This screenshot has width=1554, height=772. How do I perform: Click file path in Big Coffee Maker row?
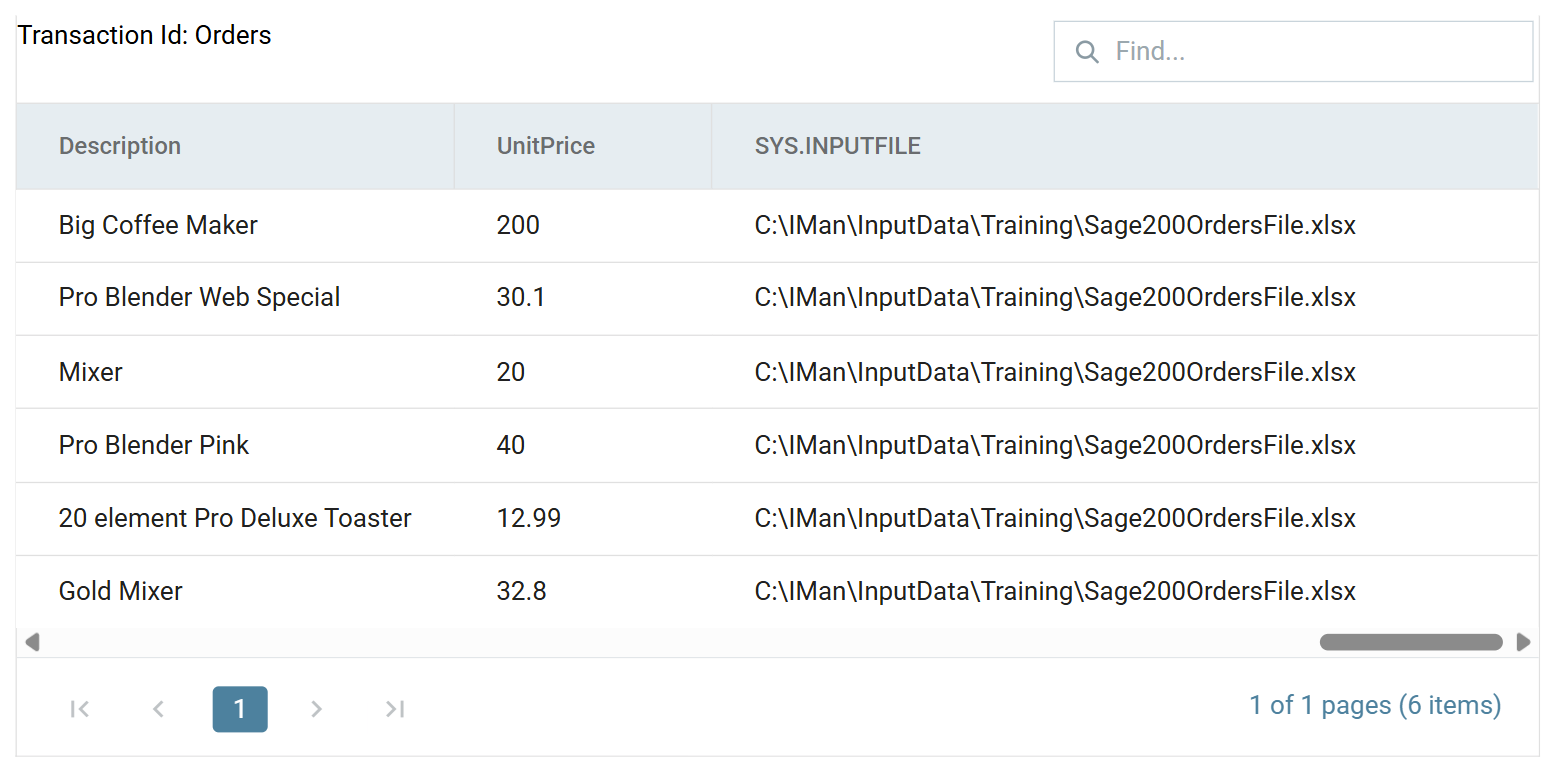[x=1055, y=226]
